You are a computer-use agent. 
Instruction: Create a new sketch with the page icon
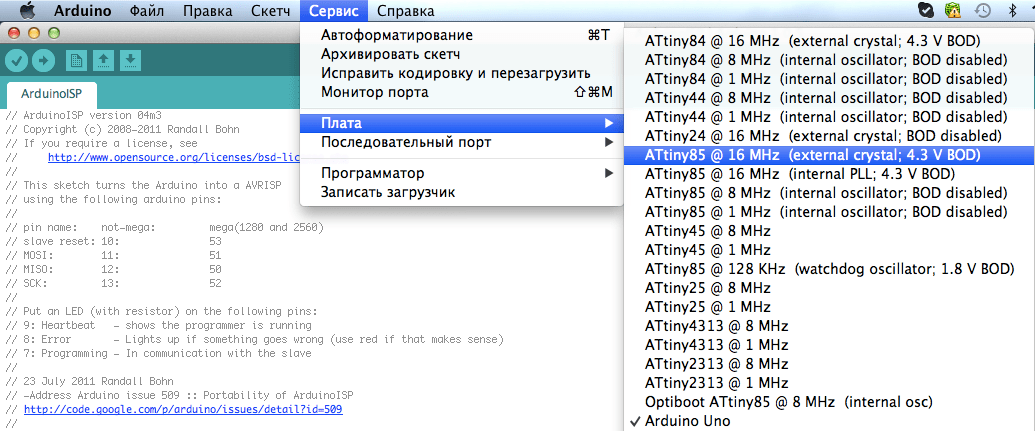point(76,60)
